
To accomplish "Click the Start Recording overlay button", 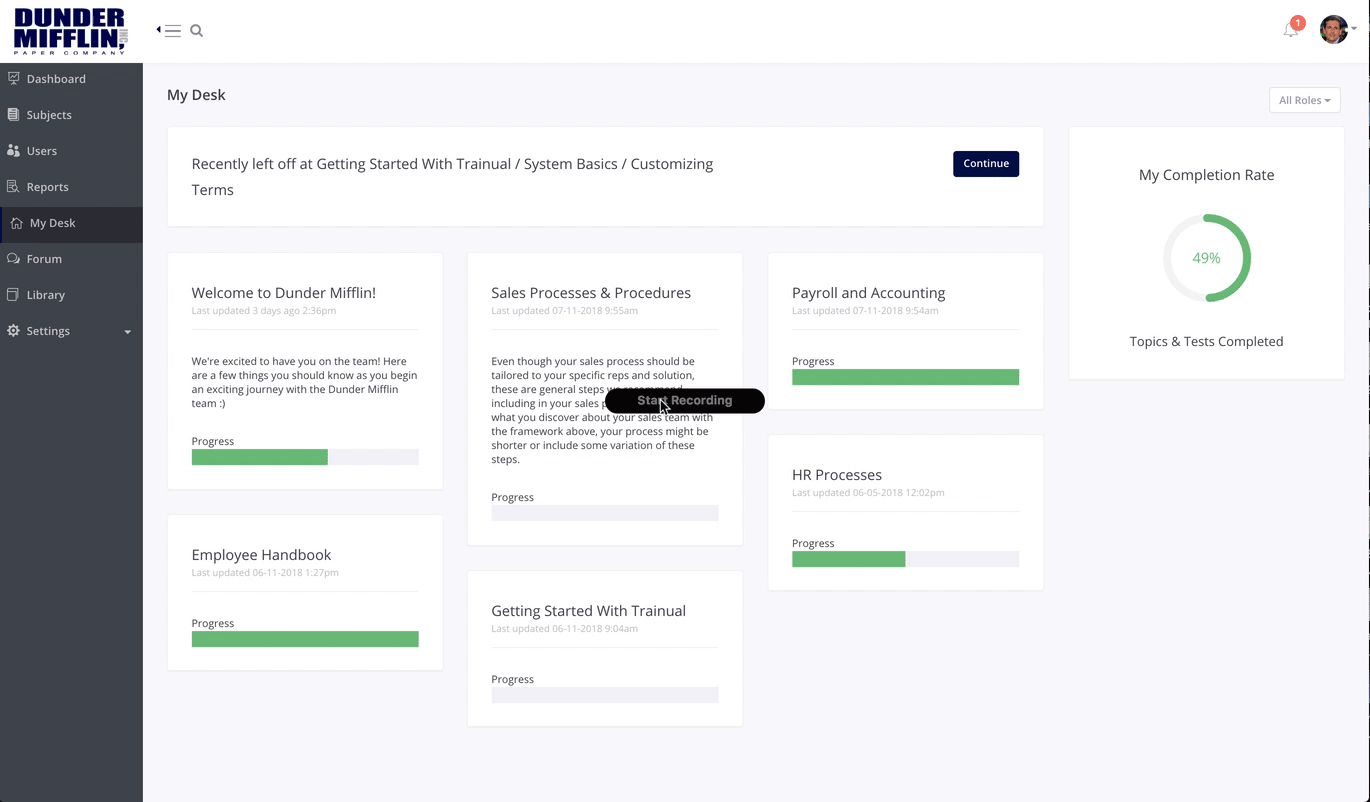I will (x=685, y=400).
